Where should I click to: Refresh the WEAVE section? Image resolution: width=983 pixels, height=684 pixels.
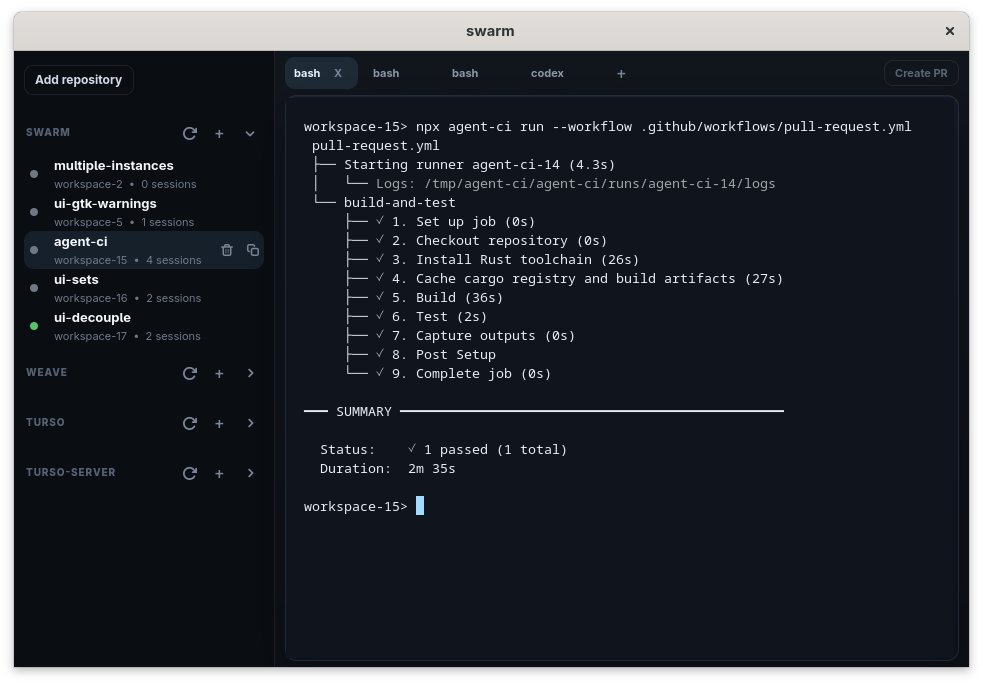click(x=190, y=373)
